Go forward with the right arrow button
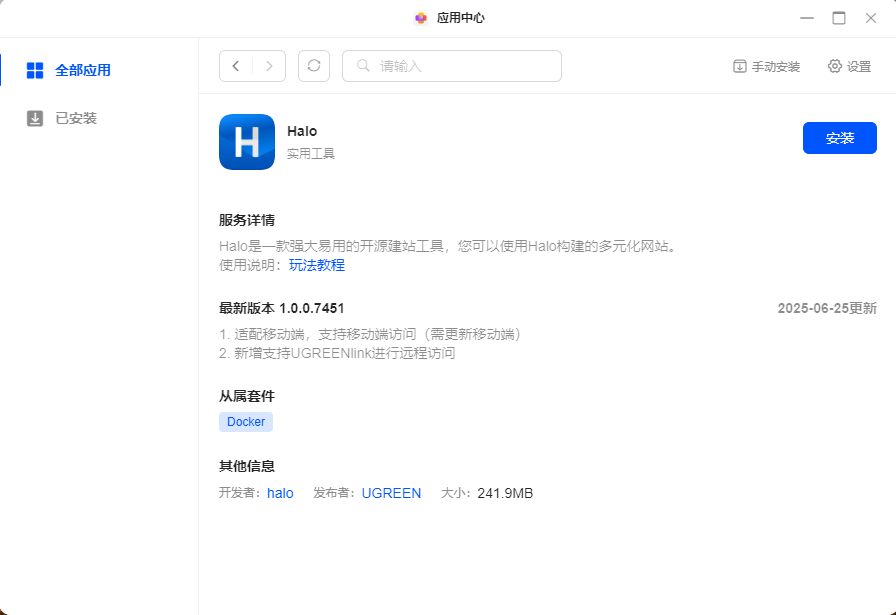896x615 pixels. coord(269,66)
